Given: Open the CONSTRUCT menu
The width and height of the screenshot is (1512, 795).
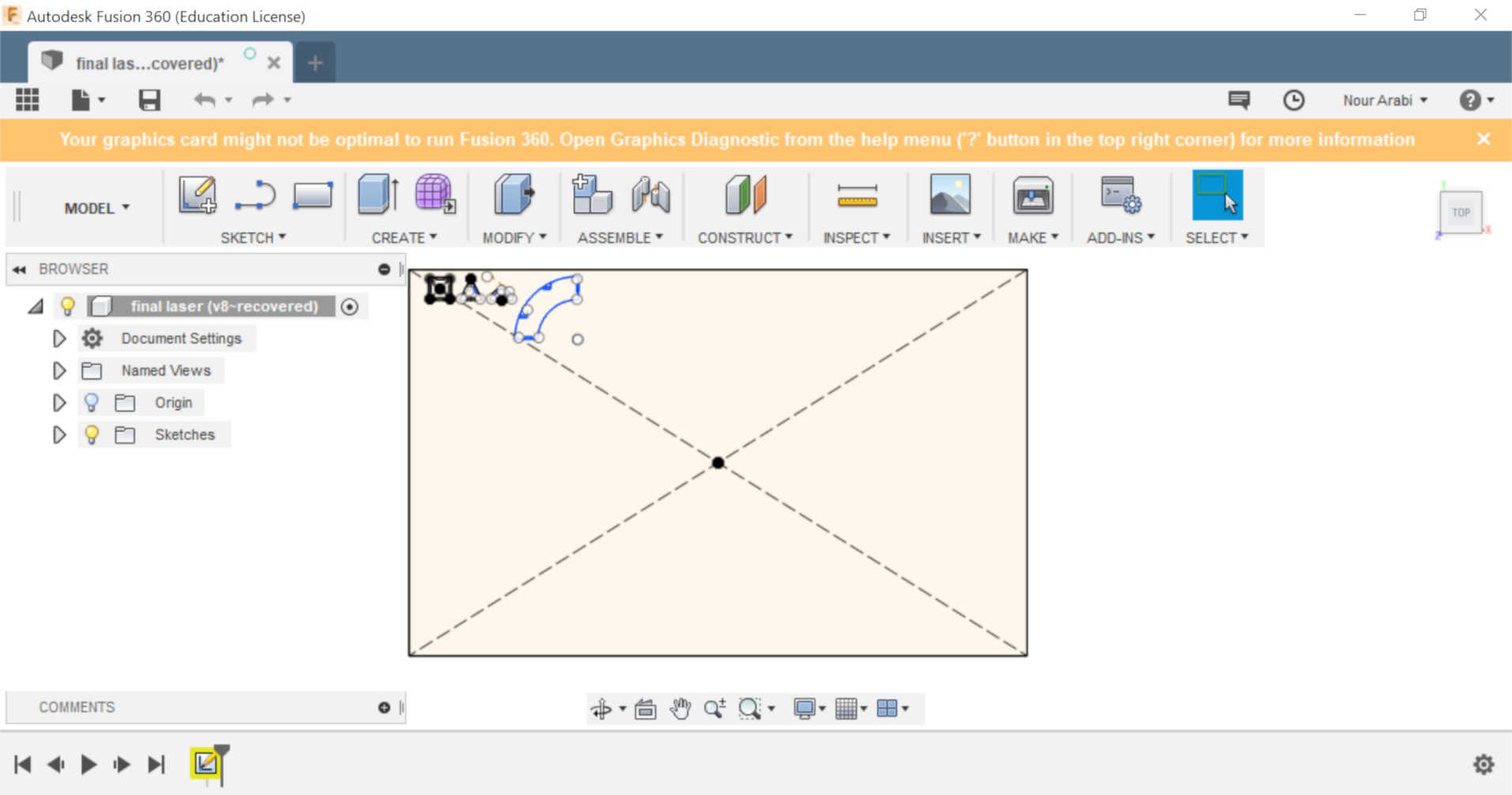Looking at the screenshot, I should pos(745,237).
